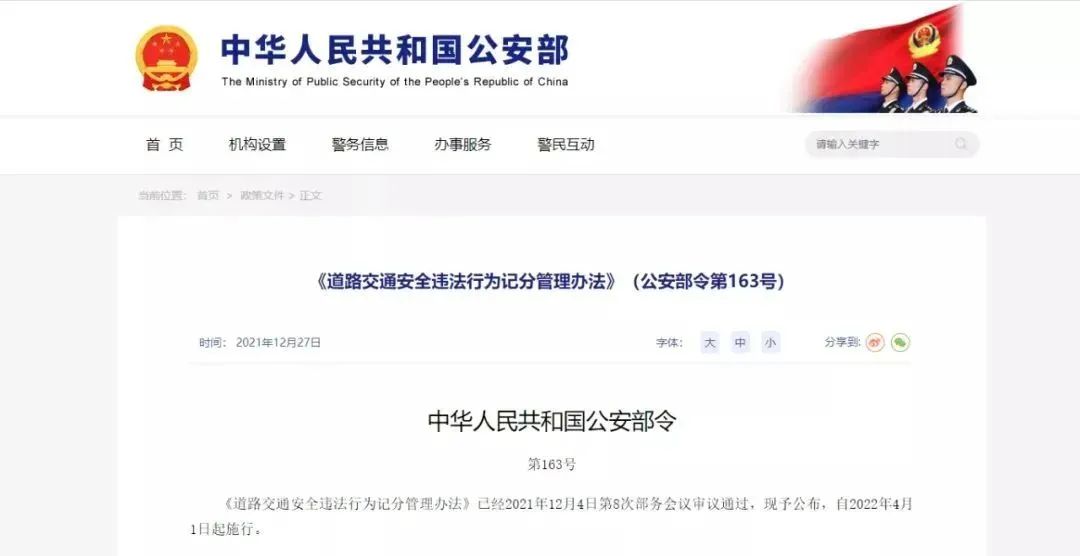This screenshot has width=1080, height=556.
Task: Share article via Weibo icon
Action: coord(875,342)
